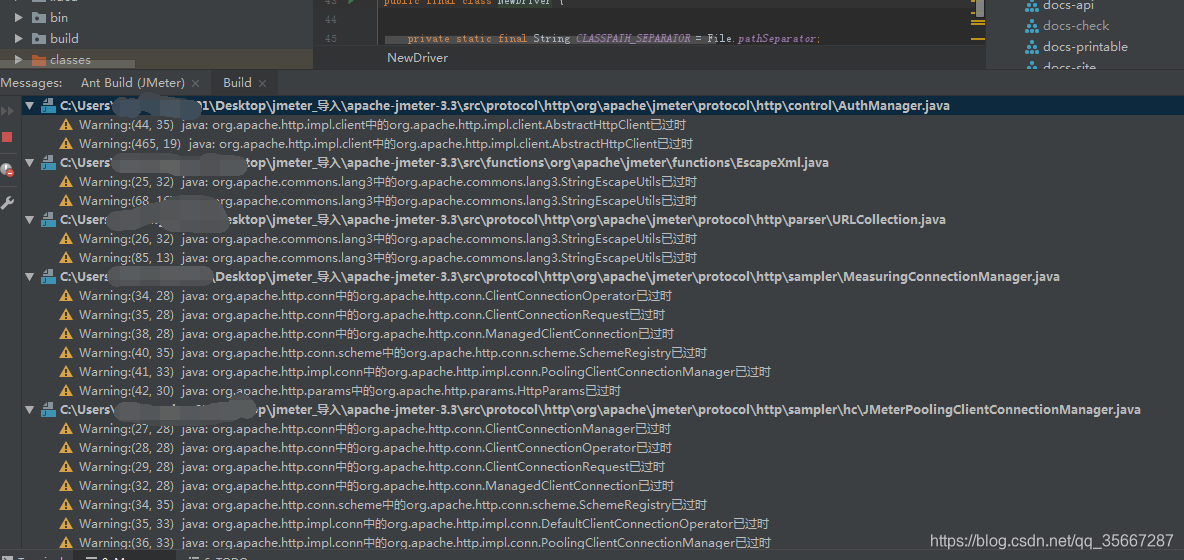The height and width of the screenshot is (560, 1184).
Task: Click the docs-check Ant target icon
Action: [x=1031, y=26]
